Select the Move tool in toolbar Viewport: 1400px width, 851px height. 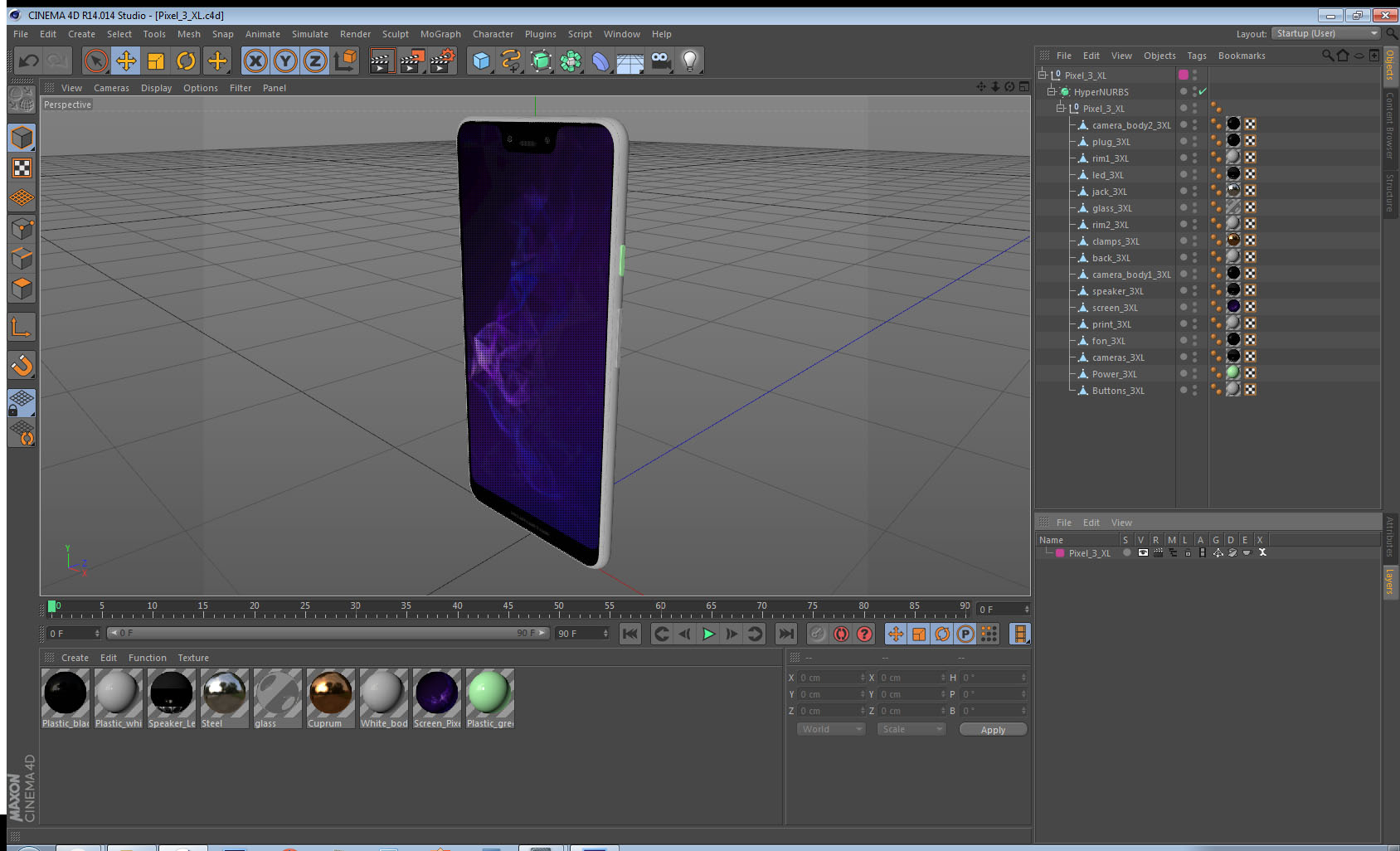126,61
